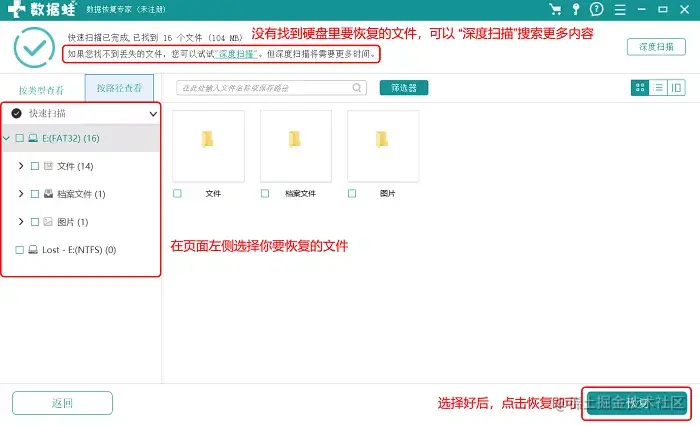Image resolution: width=700 pixels, height=426 pixels.
Task: Expand the 文件 (14) tree node
Action: click(21, 166)
